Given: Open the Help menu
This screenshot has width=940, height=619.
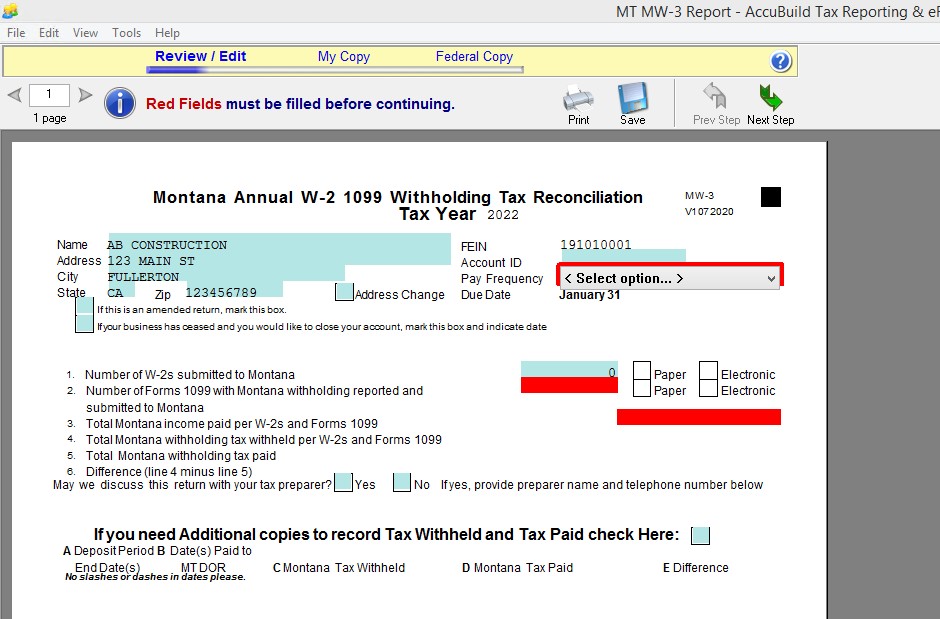Looking at the screenshot, I should (167, 33).
